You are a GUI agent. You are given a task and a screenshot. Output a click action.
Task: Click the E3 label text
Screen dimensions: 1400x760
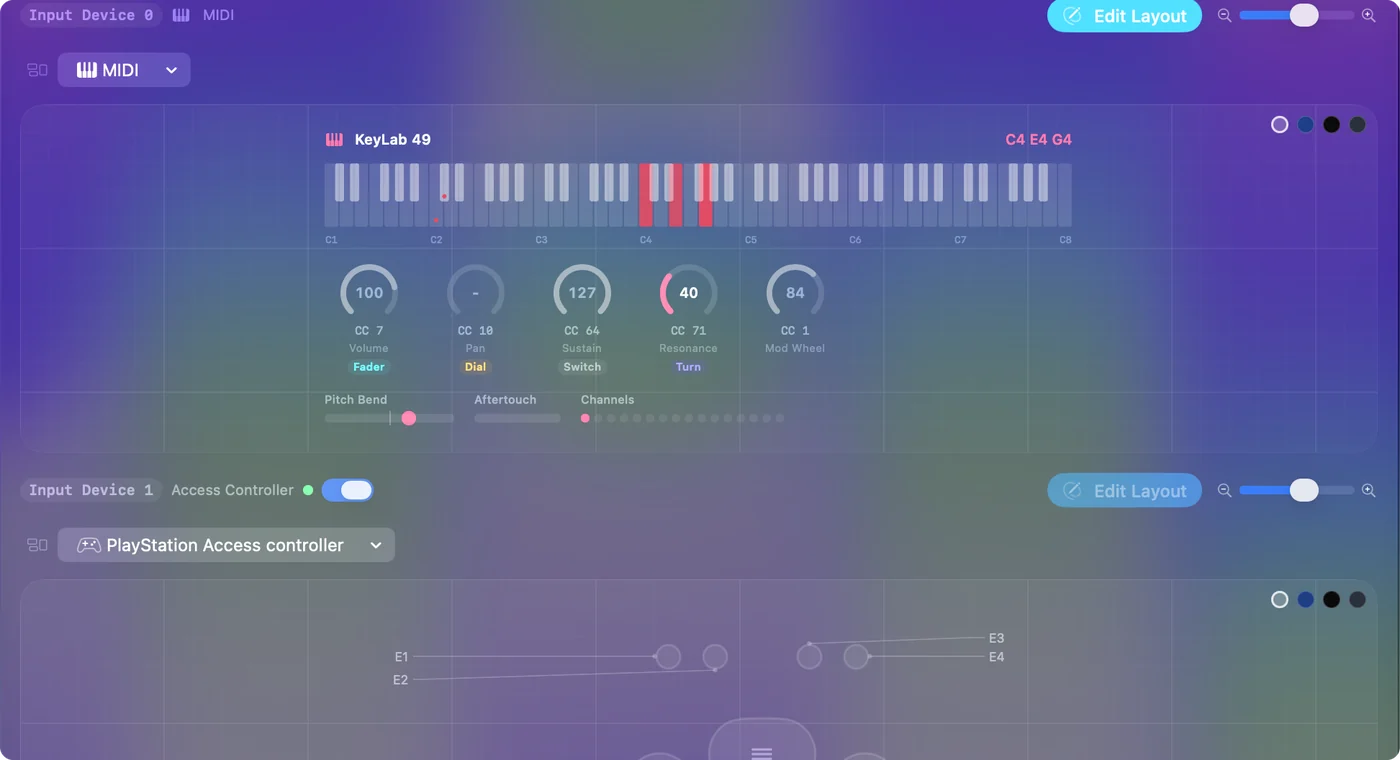coord(996,638)
